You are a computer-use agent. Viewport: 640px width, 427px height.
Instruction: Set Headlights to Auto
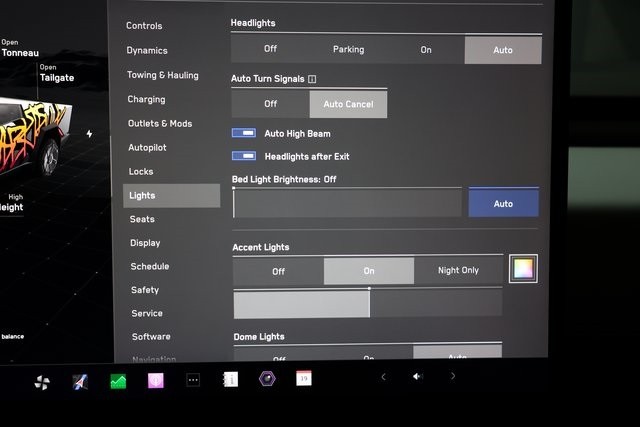pos(503,50)
